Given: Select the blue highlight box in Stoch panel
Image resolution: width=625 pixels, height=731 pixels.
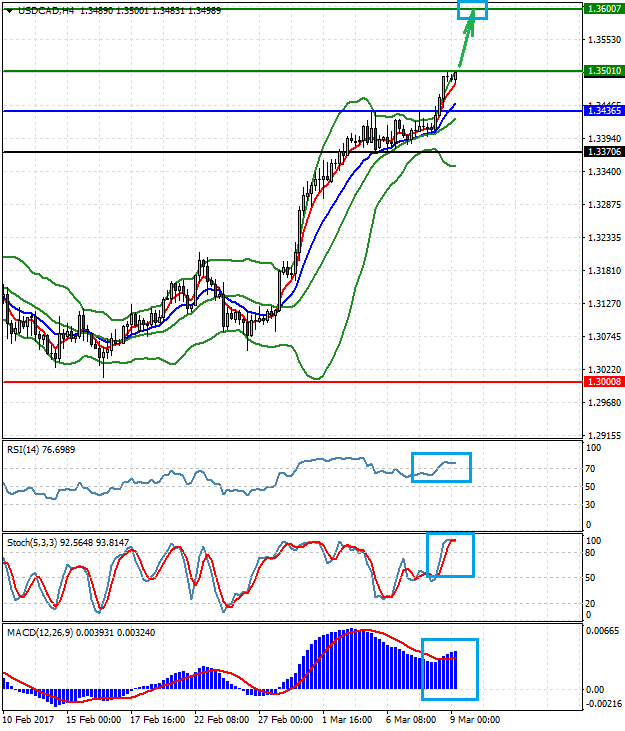Looking at the screenshot, I should (450, 554).
